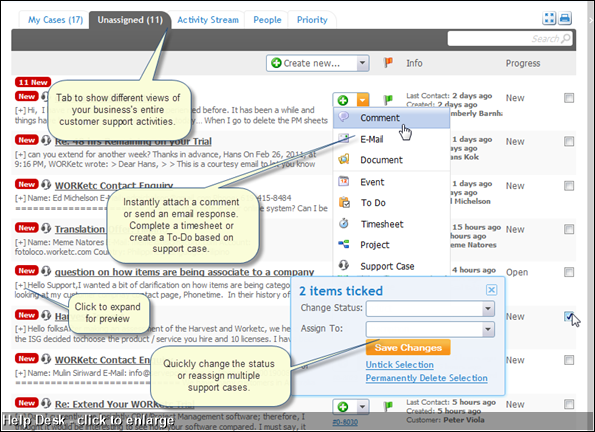
Task: Click headset icon beside Re: Extend Your case
Action: click(46, 403)
